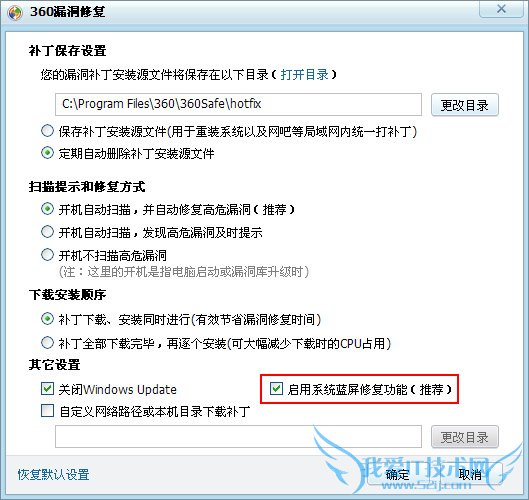Choose 开机自动扫描并自动修复高危漏洞 option
Screen dimensions: 529x500
click(47, 209)
